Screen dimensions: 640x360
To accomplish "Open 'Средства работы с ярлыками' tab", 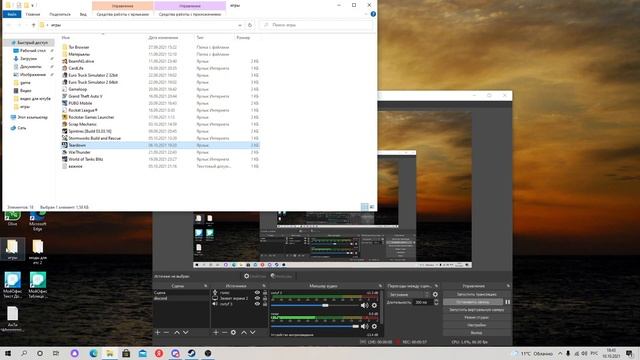I will tap(123, 14).
